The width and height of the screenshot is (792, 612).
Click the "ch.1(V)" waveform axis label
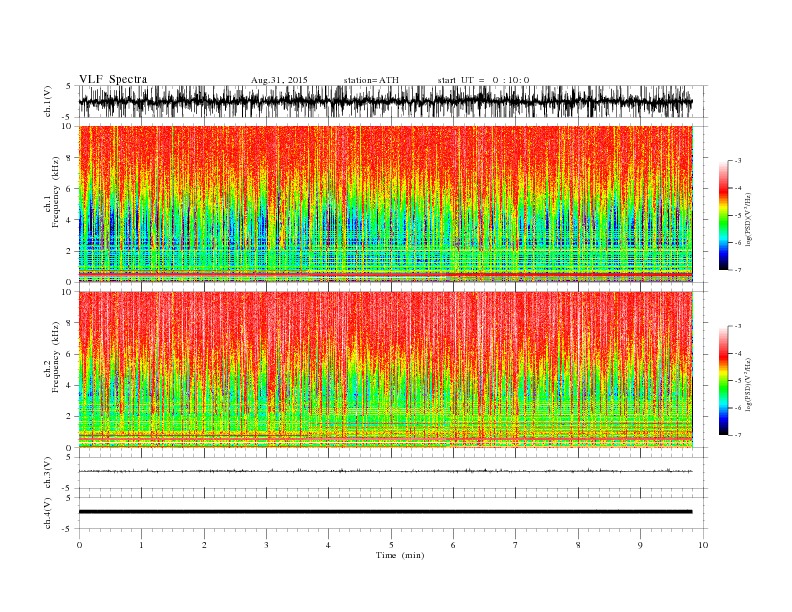pos(48,101)
